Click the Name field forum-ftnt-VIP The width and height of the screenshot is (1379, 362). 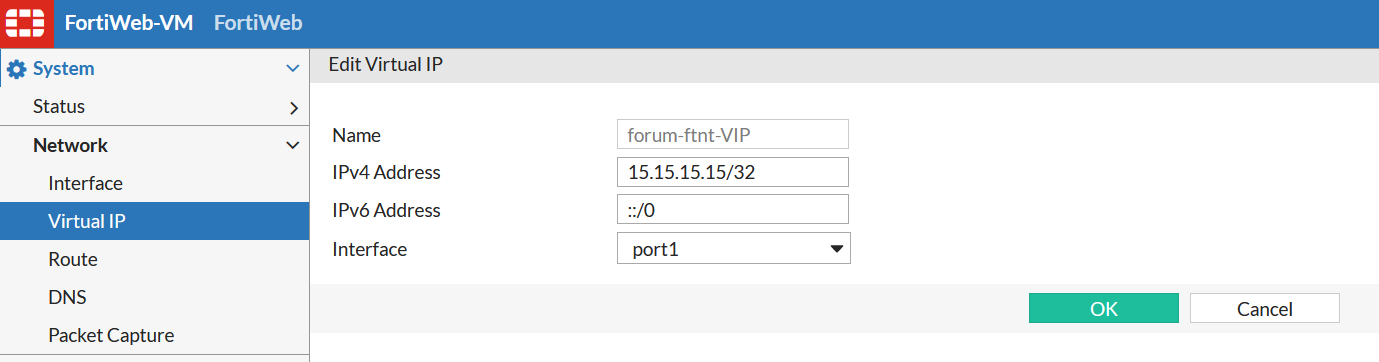(733, 135)
